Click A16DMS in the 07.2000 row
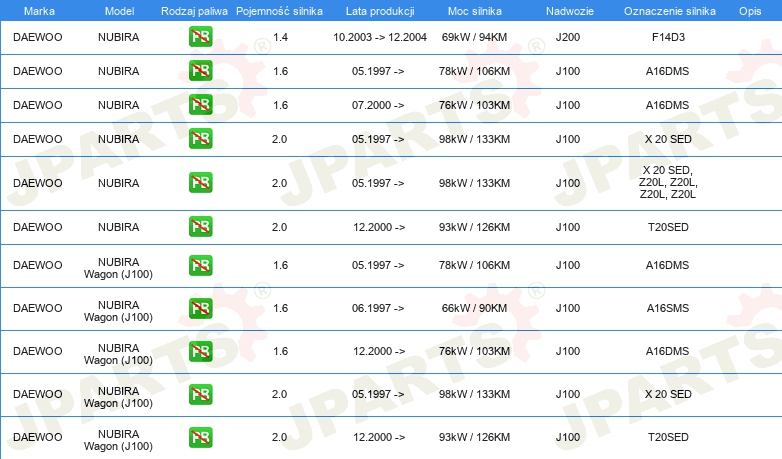The width and height of the screenshot is (782, 459). coord(667,105)
